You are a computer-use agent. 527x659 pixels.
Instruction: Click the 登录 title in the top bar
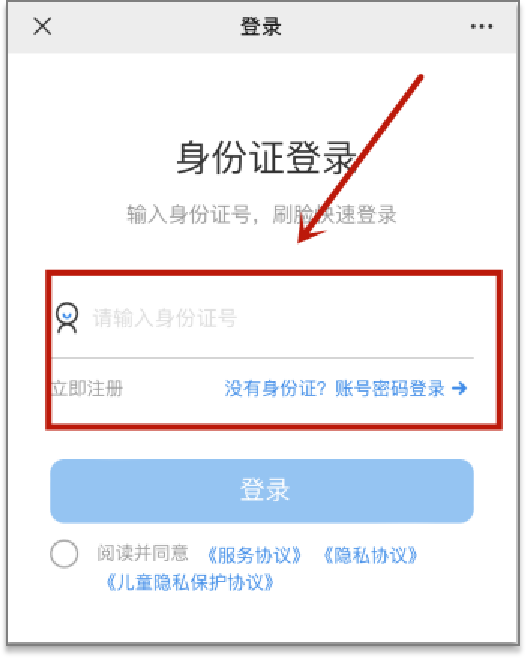[261, 26]
